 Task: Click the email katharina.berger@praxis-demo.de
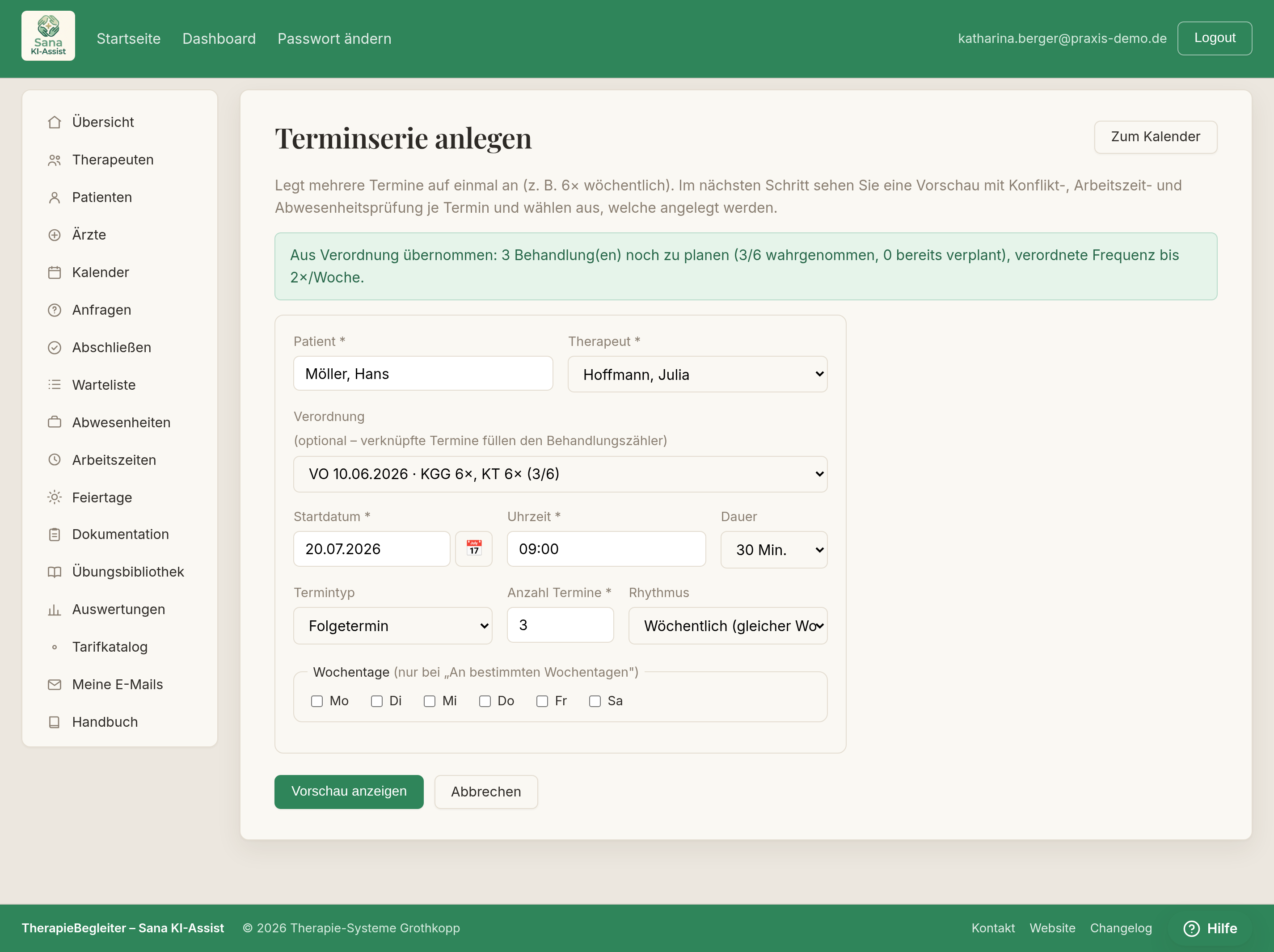[1062, 38]
